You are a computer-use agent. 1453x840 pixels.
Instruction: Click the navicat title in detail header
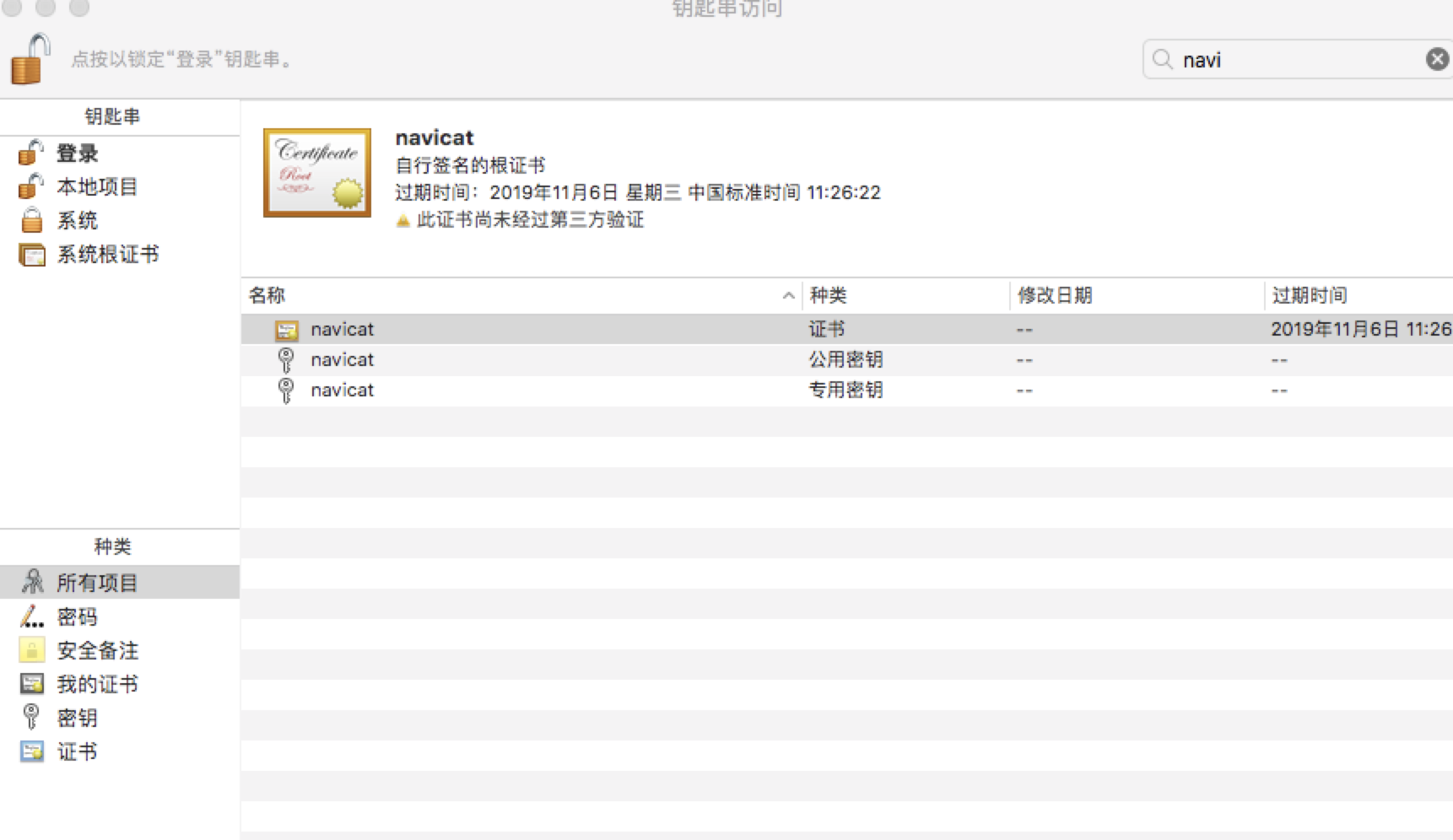(435, 137)
